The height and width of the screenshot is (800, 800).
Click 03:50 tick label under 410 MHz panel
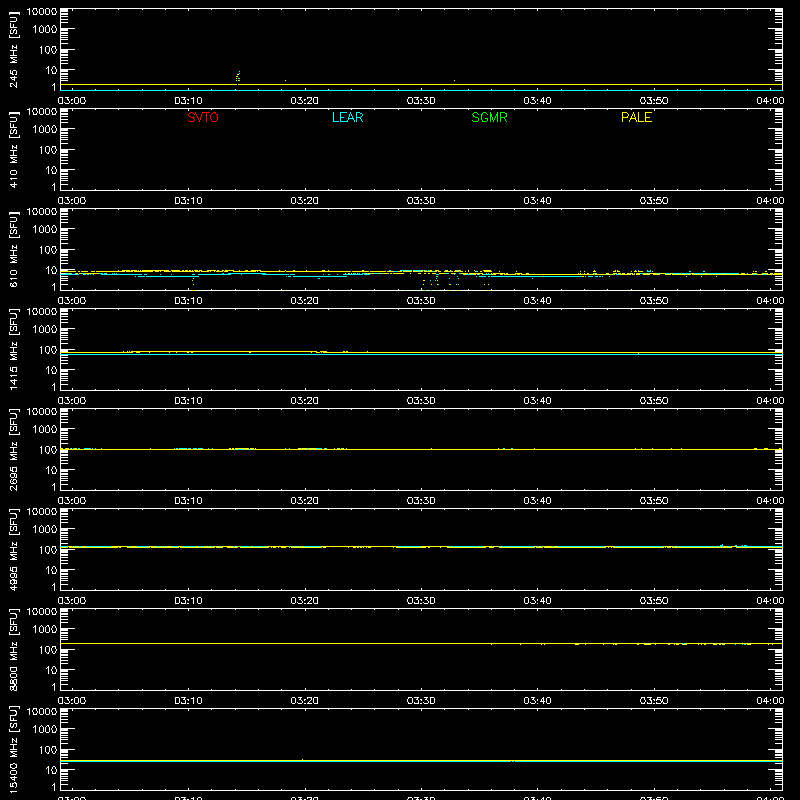(x=654, y=201)
